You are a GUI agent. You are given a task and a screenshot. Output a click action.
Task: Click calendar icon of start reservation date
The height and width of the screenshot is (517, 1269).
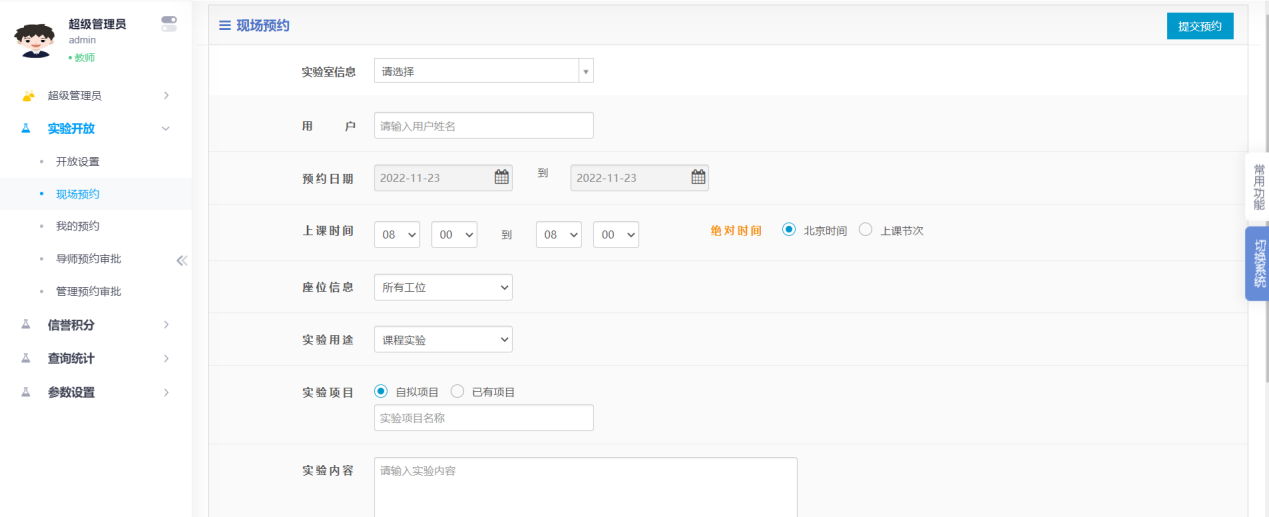[x=501, y=178]
